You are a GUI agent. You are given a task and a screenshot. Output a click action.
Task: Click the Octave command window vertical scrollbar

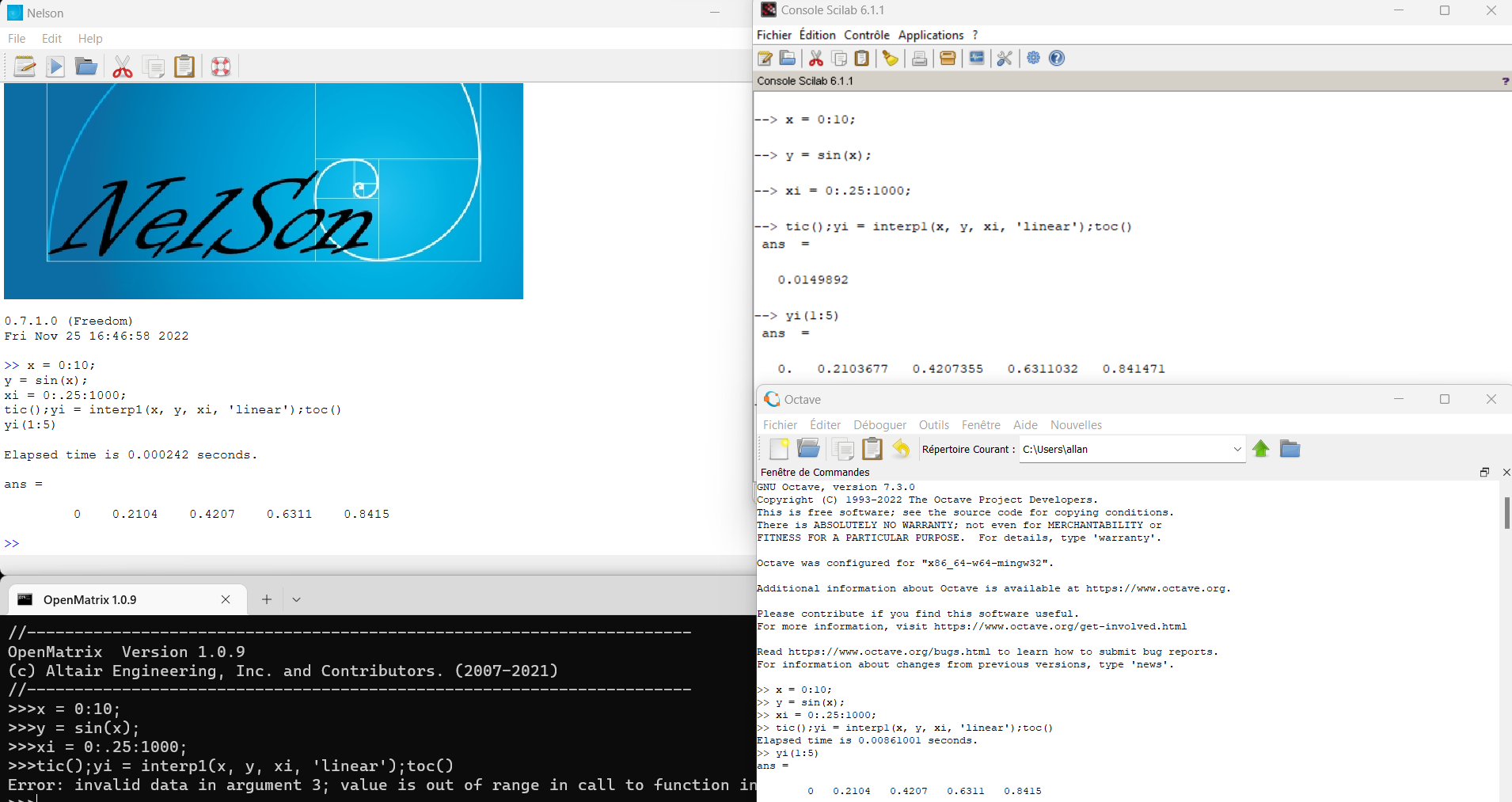click(1506, 513)
